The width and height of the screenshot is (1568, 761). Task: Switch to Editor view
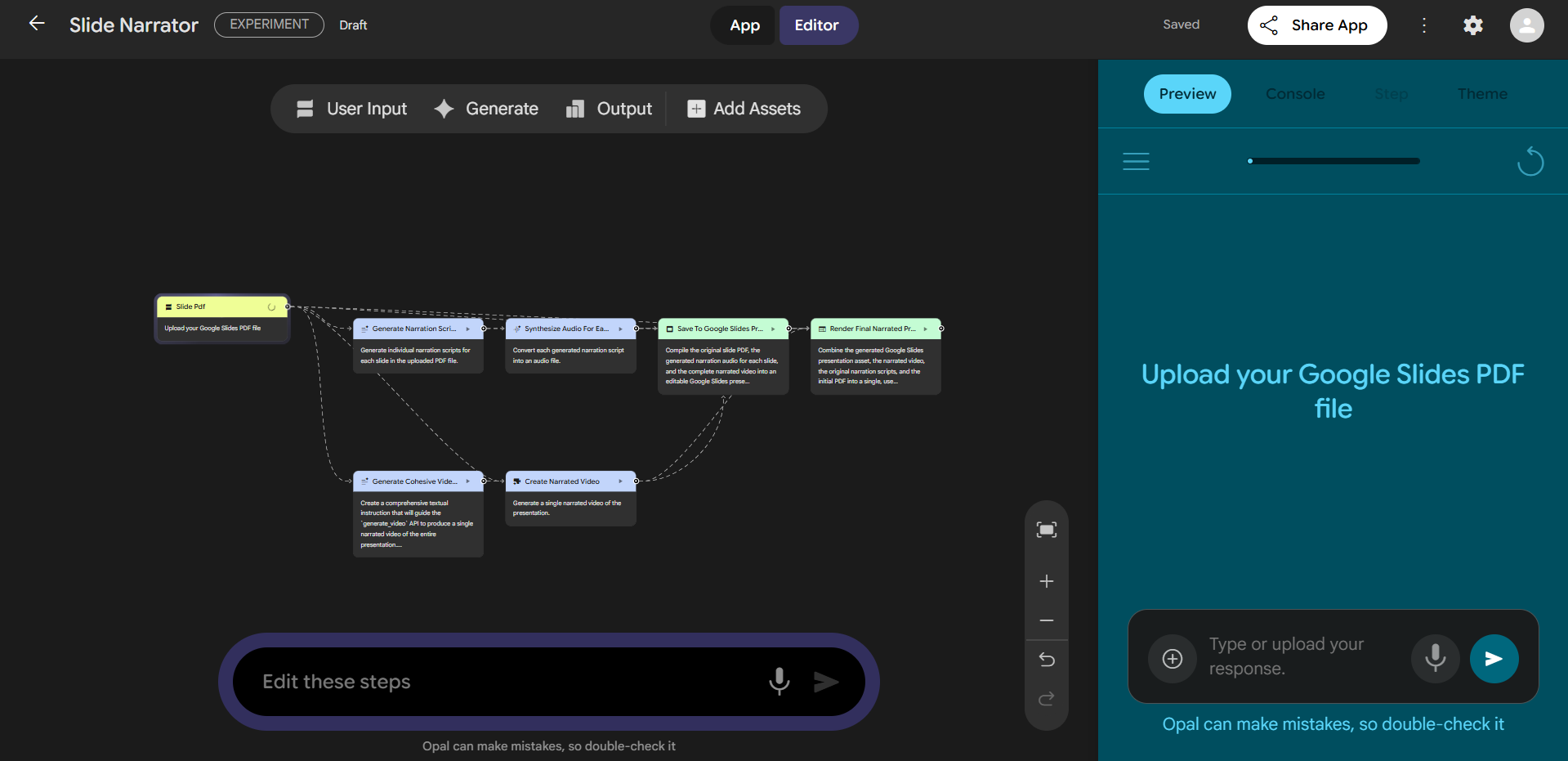(x=816, y=25)
